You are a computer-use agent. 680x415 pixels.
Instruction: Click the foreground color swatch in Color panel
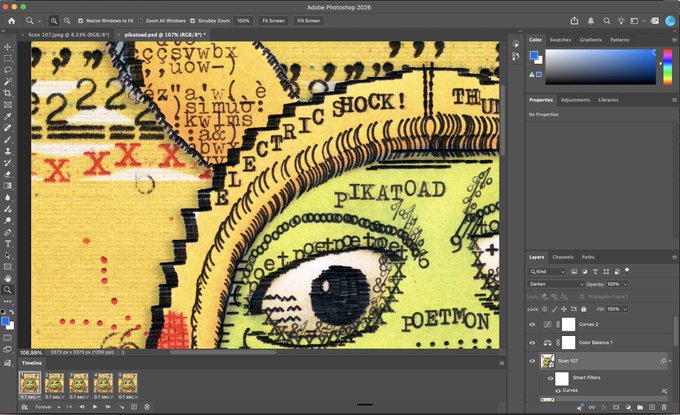pos(534,55)
